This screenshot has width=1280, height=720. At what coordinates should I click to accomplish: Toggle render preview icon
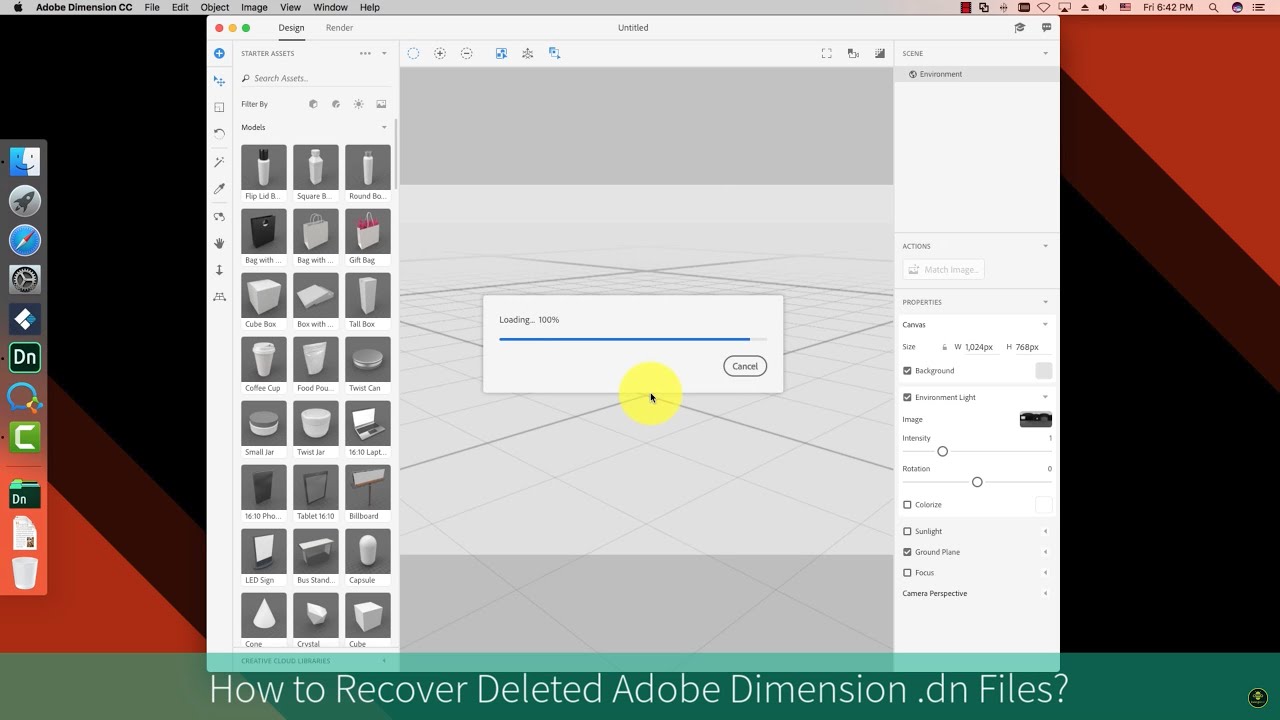coord(880,53)
